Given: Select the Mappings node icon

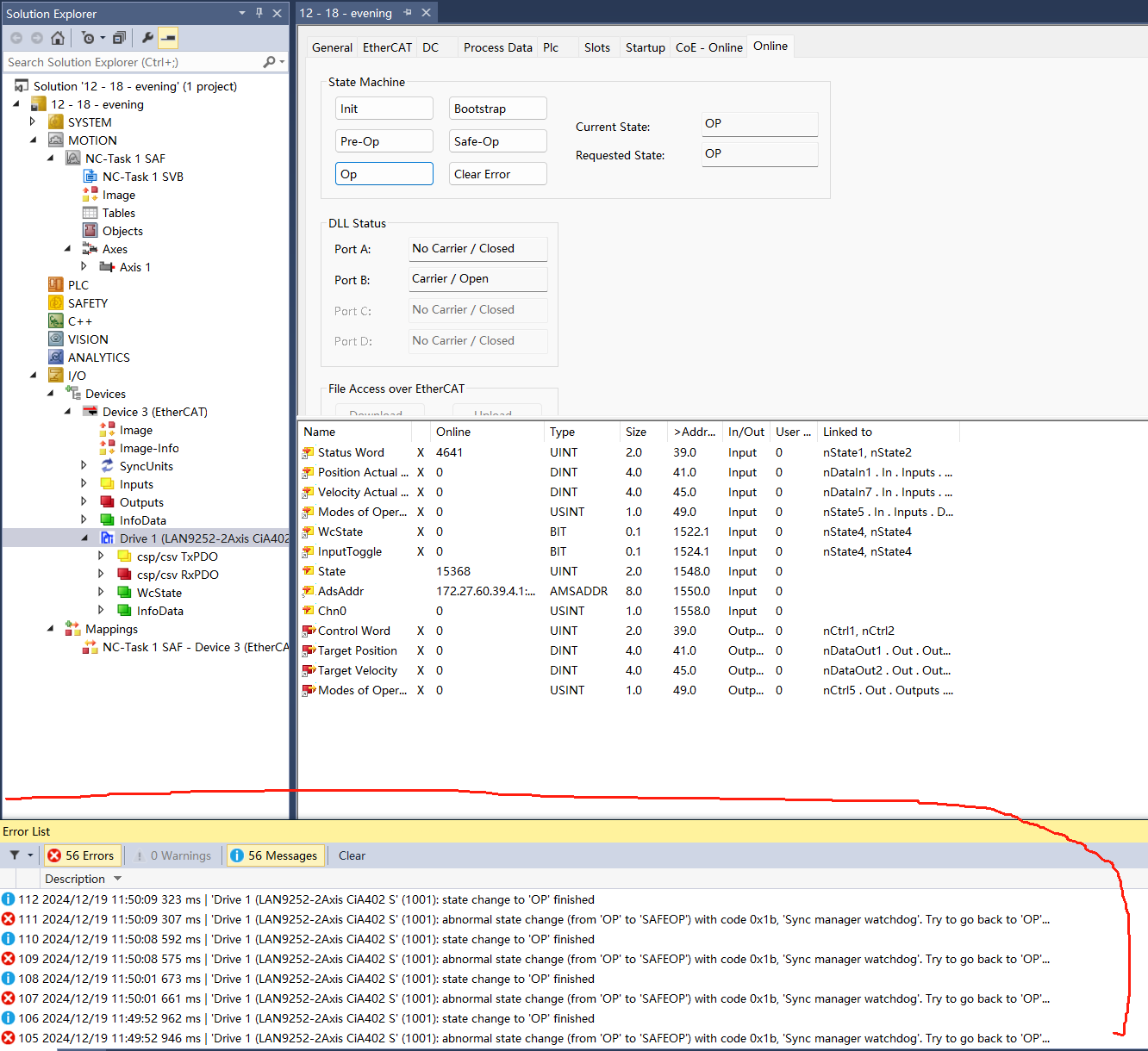Looking at the screenshot, I should [73, 629].
